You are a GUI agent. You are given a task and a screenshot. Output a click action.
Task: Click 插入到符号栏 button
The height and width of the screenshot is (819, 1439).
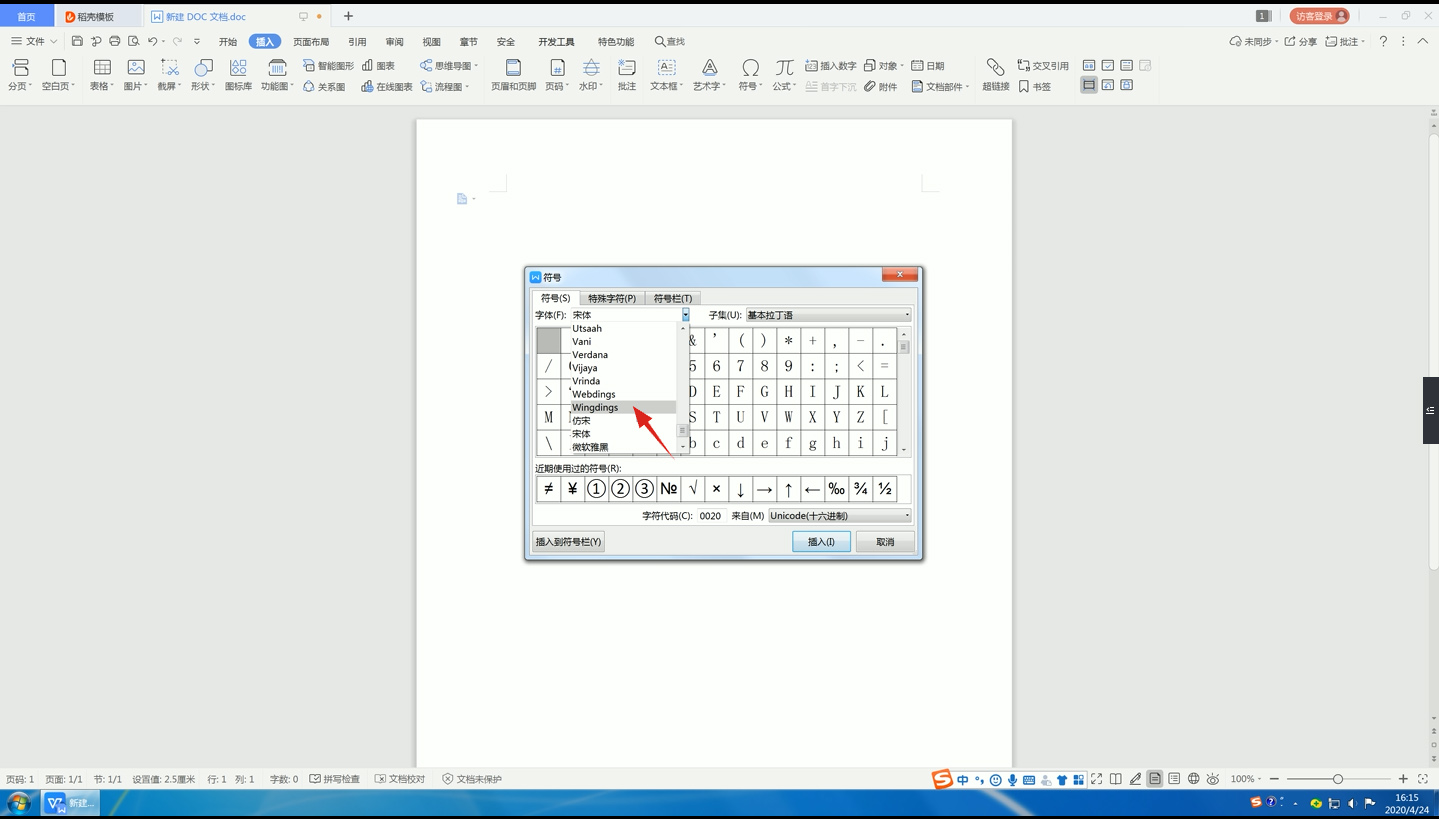[568, 542]
